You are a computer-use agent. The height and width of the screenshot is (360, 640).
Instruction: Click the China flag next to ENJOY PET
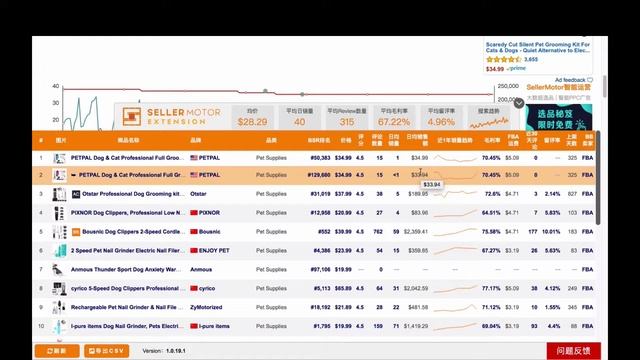click(194, 251)
